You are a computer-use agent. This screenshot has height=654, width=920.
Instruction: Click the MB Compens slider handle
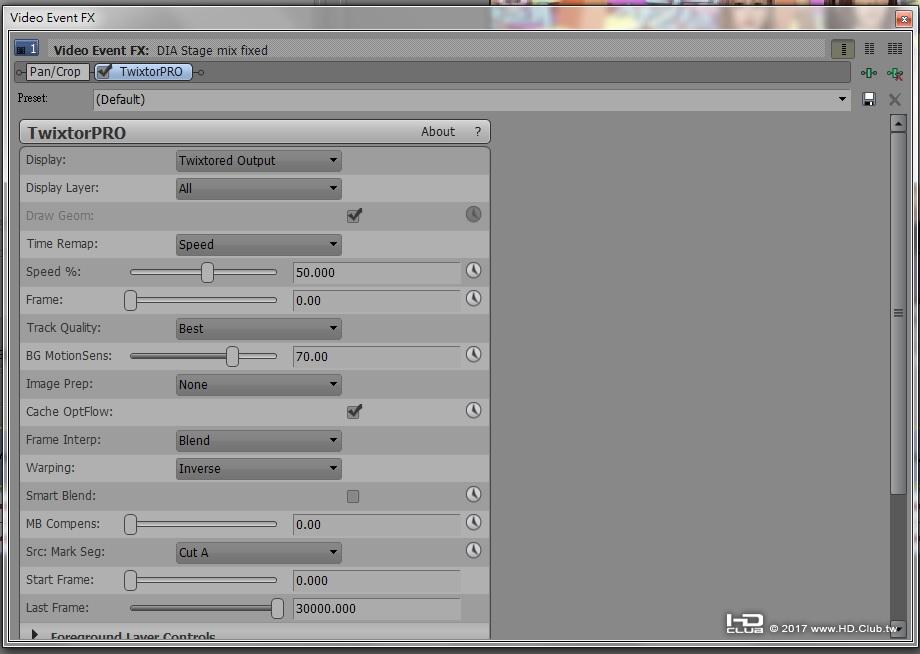point(130,524)
